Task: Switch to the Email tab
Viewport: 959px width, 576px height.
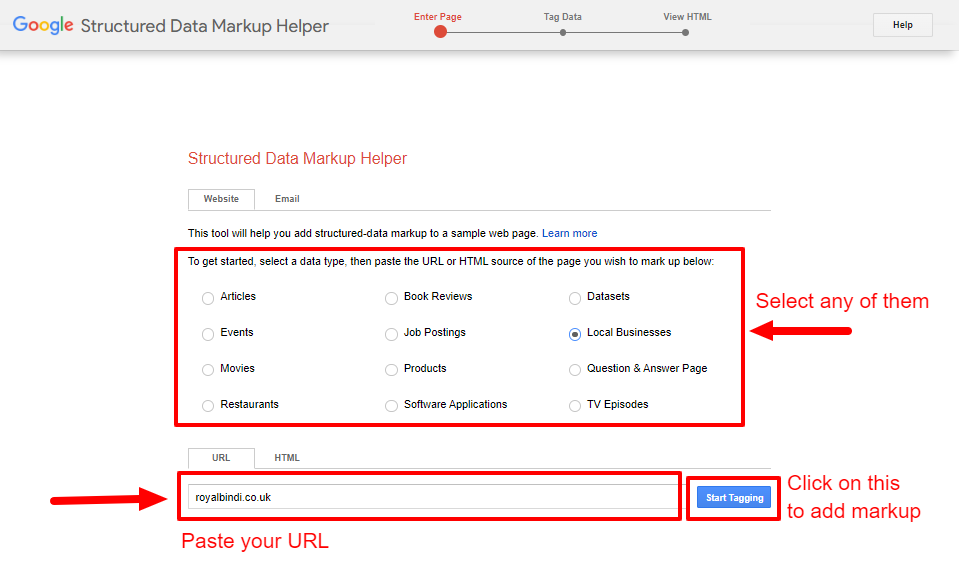Action: (287, 199)
